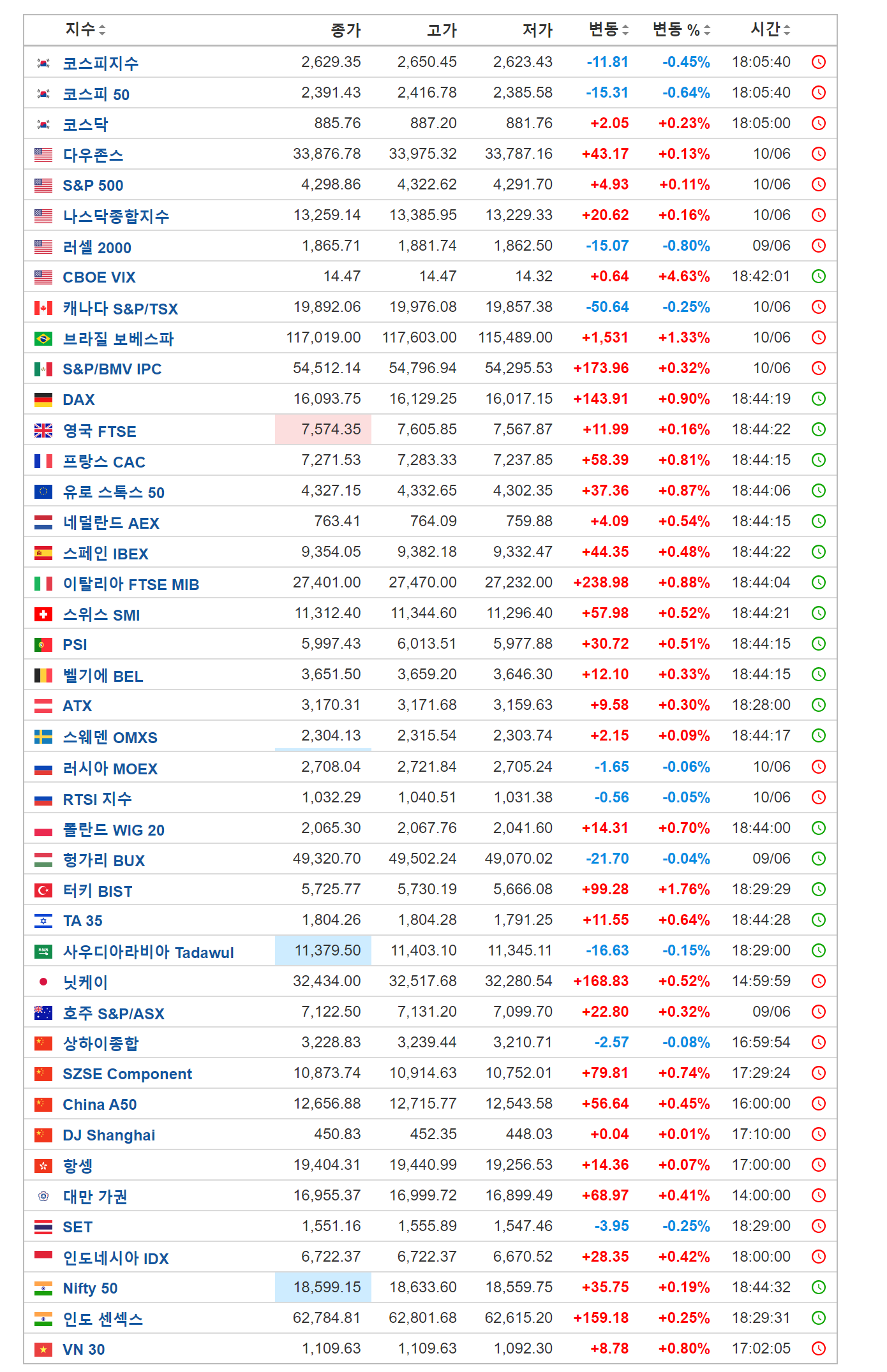Click the clock icon in the CBOE VIX row
Image resolution: width=887 pixels, height=1372 pixels.
pos(819,276)
